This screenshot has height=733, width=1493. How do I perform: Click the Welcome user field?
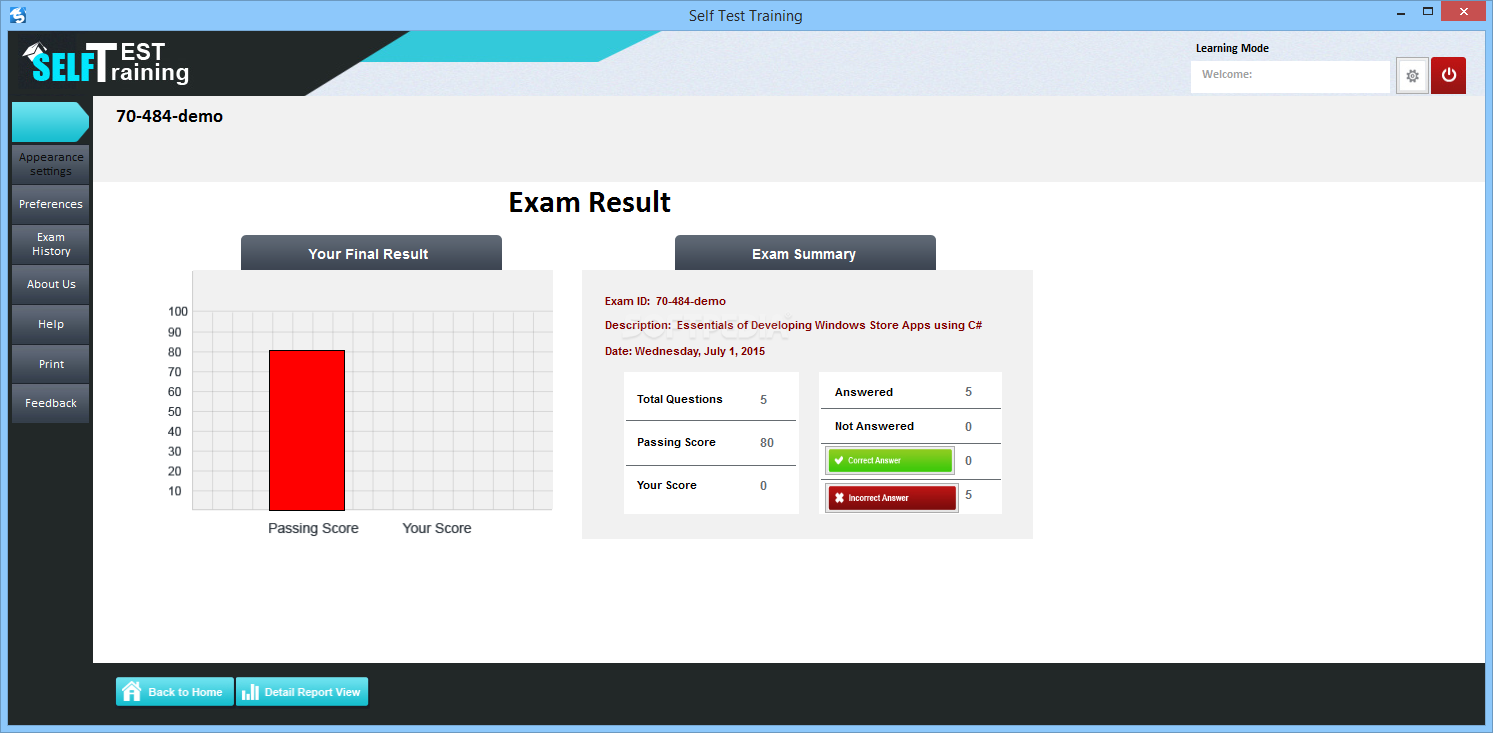[1290, 76]
